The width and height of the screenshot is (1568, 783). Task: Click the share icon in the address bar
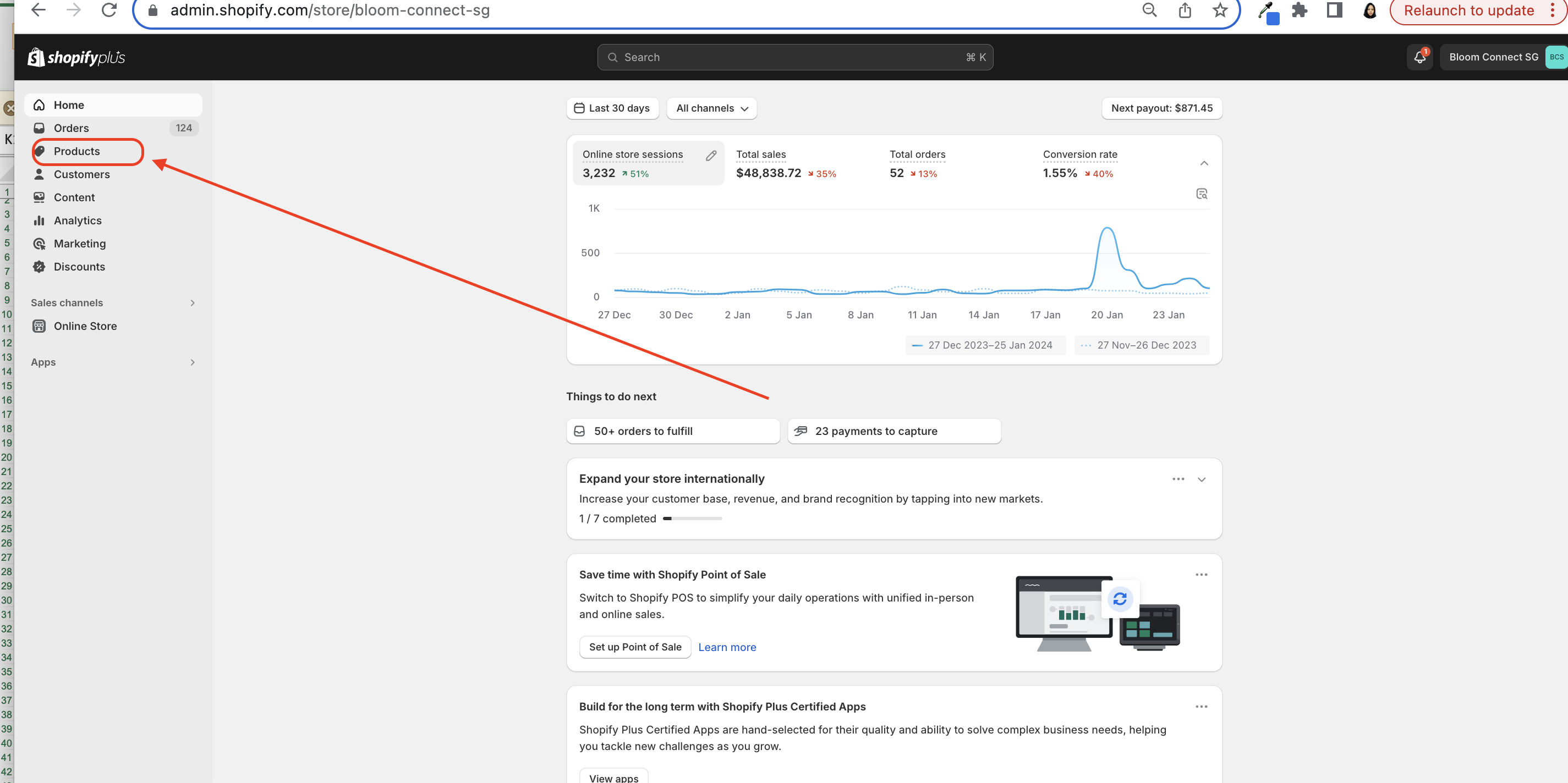pos(1185,10)
